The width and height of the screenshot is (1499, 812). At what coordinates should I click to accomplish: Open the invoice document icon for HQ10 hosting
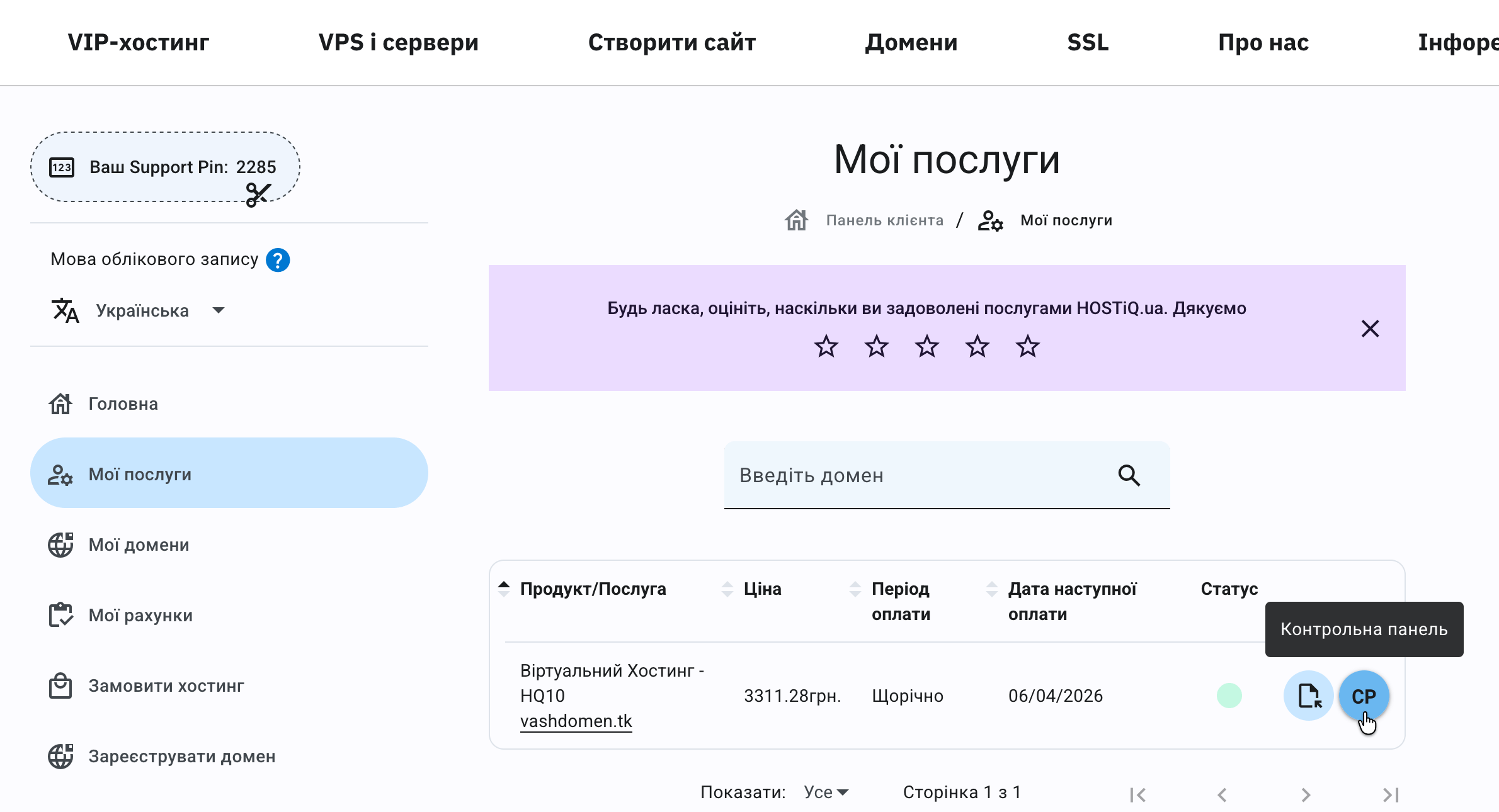tap(1308, 696)
